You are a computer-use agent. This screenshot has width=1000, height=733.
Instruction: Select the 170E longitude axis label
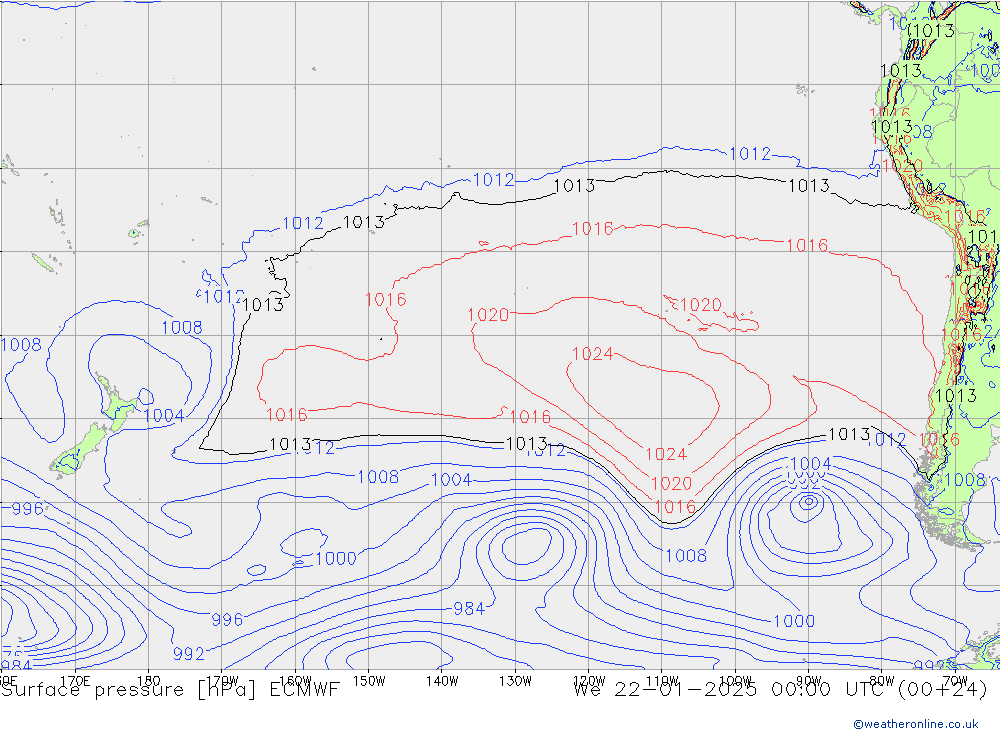(75, 680)
